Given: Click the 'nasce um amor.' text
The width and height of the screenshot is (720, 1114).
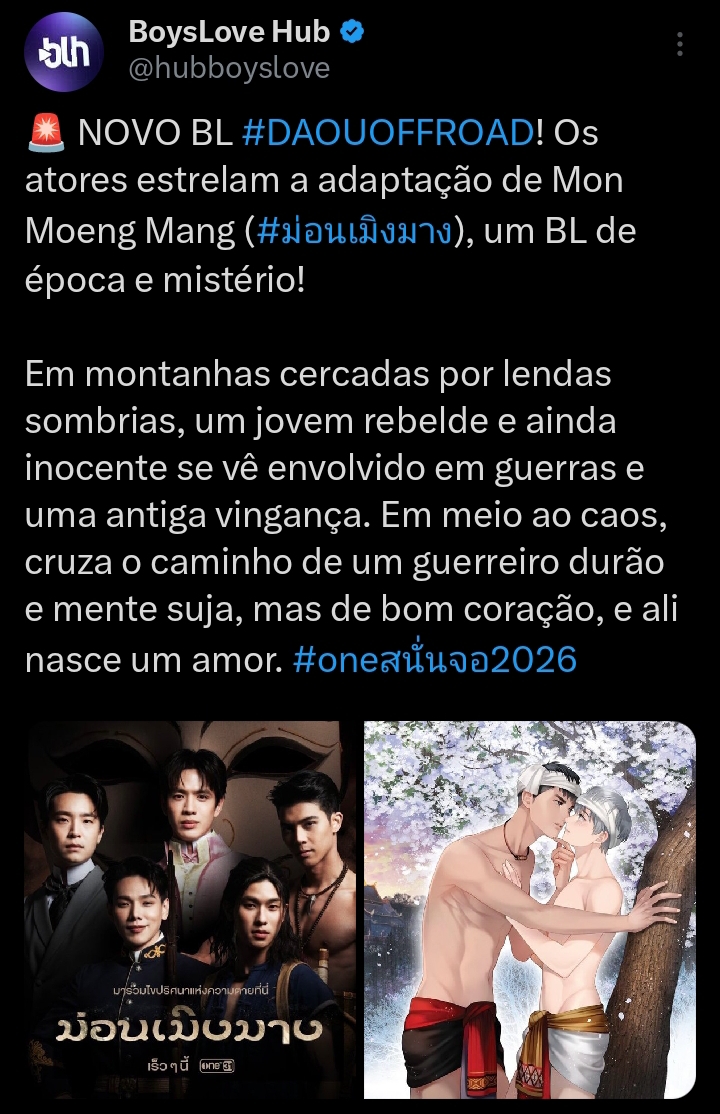Looking at the screenshot, I should click(x=154, y=660).
